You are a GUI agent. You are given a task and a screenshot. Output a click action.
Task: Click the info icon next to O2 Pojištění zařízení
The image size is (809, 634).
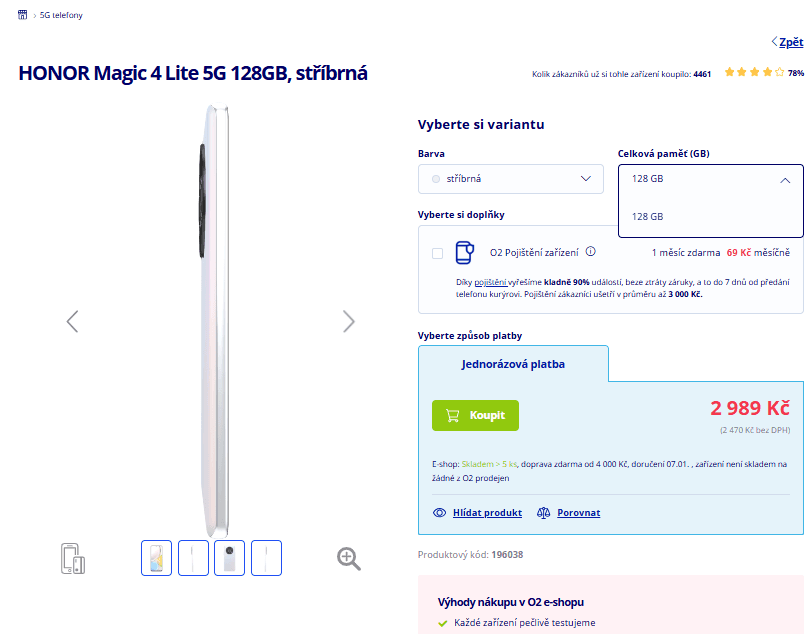pos(590,251)
